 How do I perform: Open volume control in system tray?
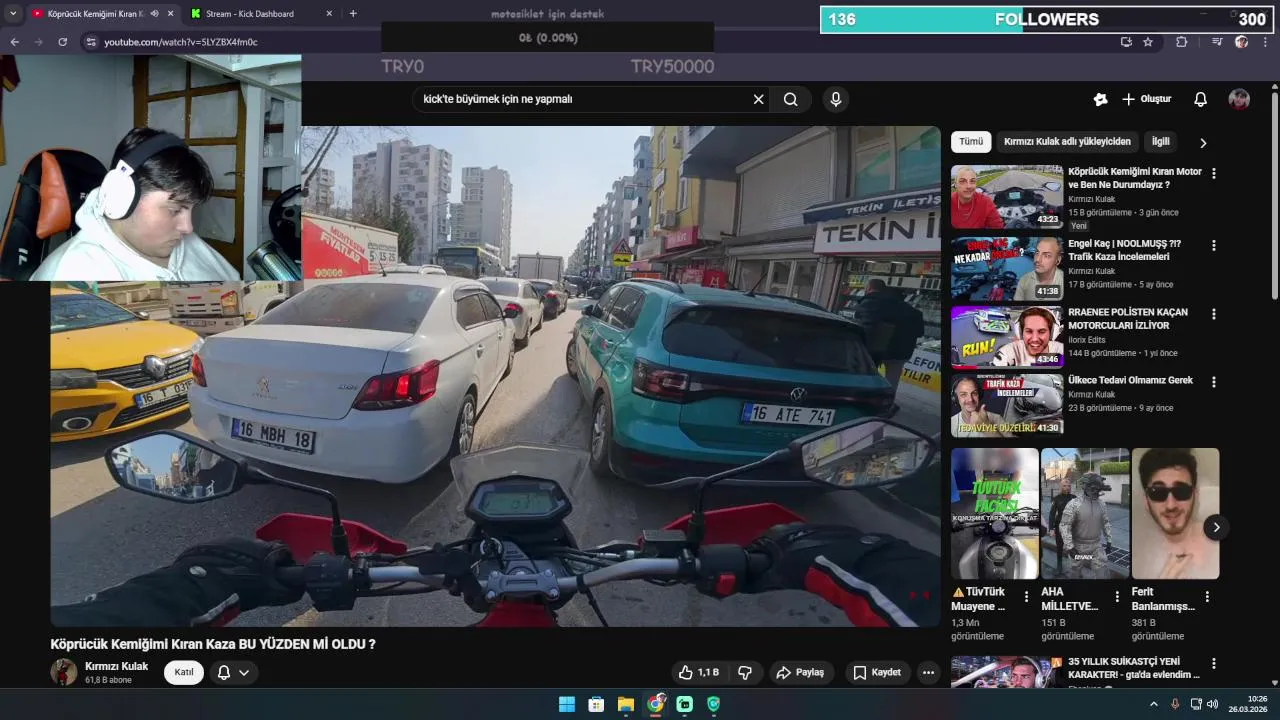(1213, 704)
